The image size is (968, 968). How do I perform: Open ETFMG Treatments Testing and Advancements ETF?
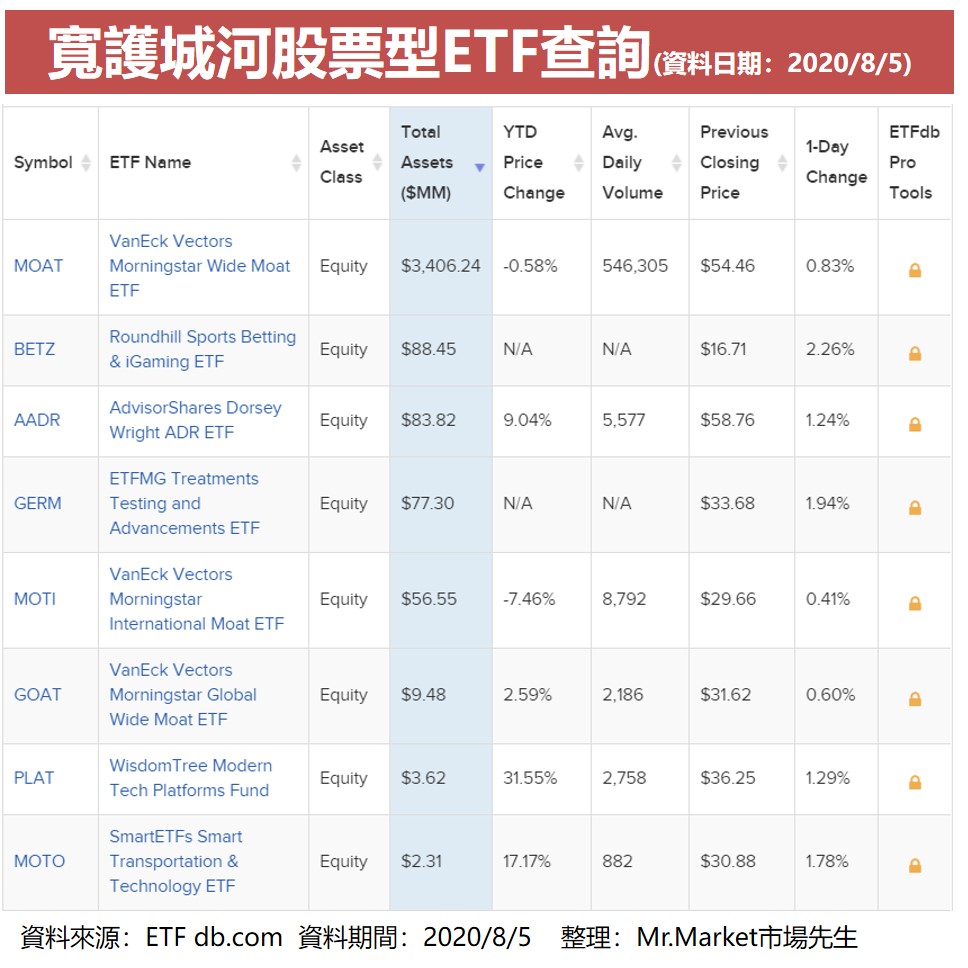[185, 504]
